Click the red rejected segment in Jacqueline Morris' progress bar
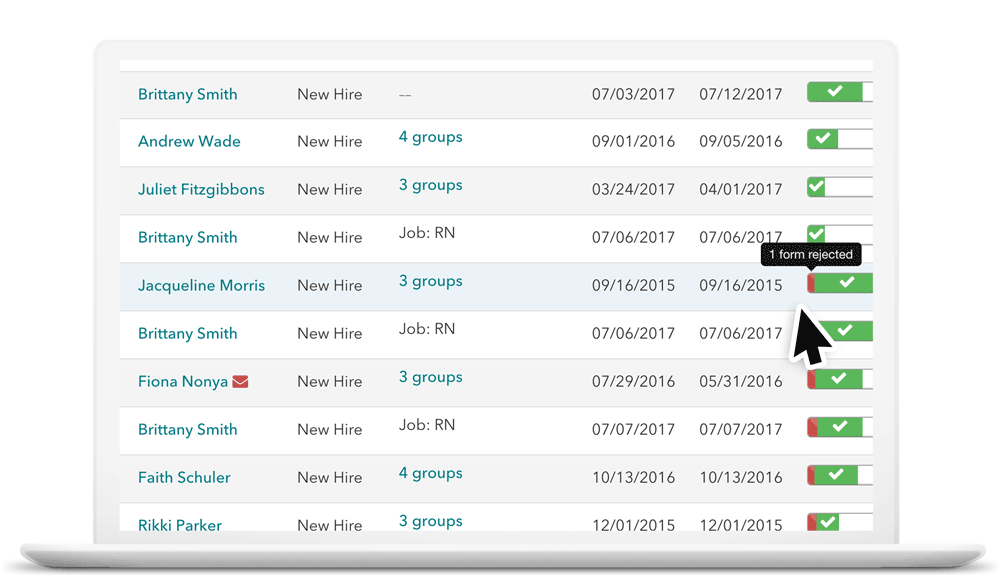 (x=811, y=283)
